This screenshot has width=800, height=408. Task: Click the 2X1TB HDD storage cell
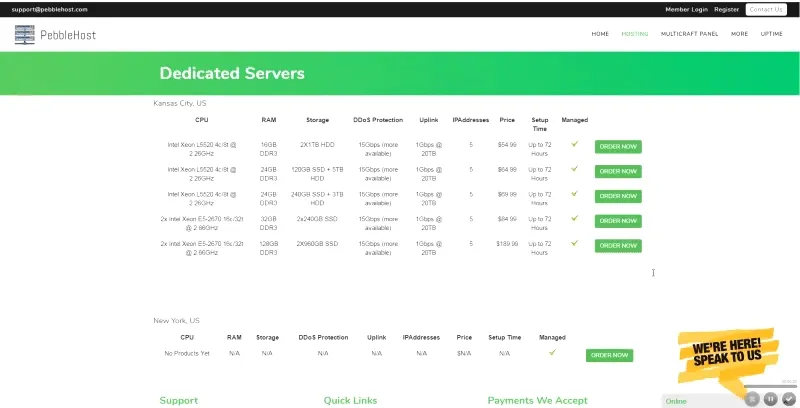point(317,145)
